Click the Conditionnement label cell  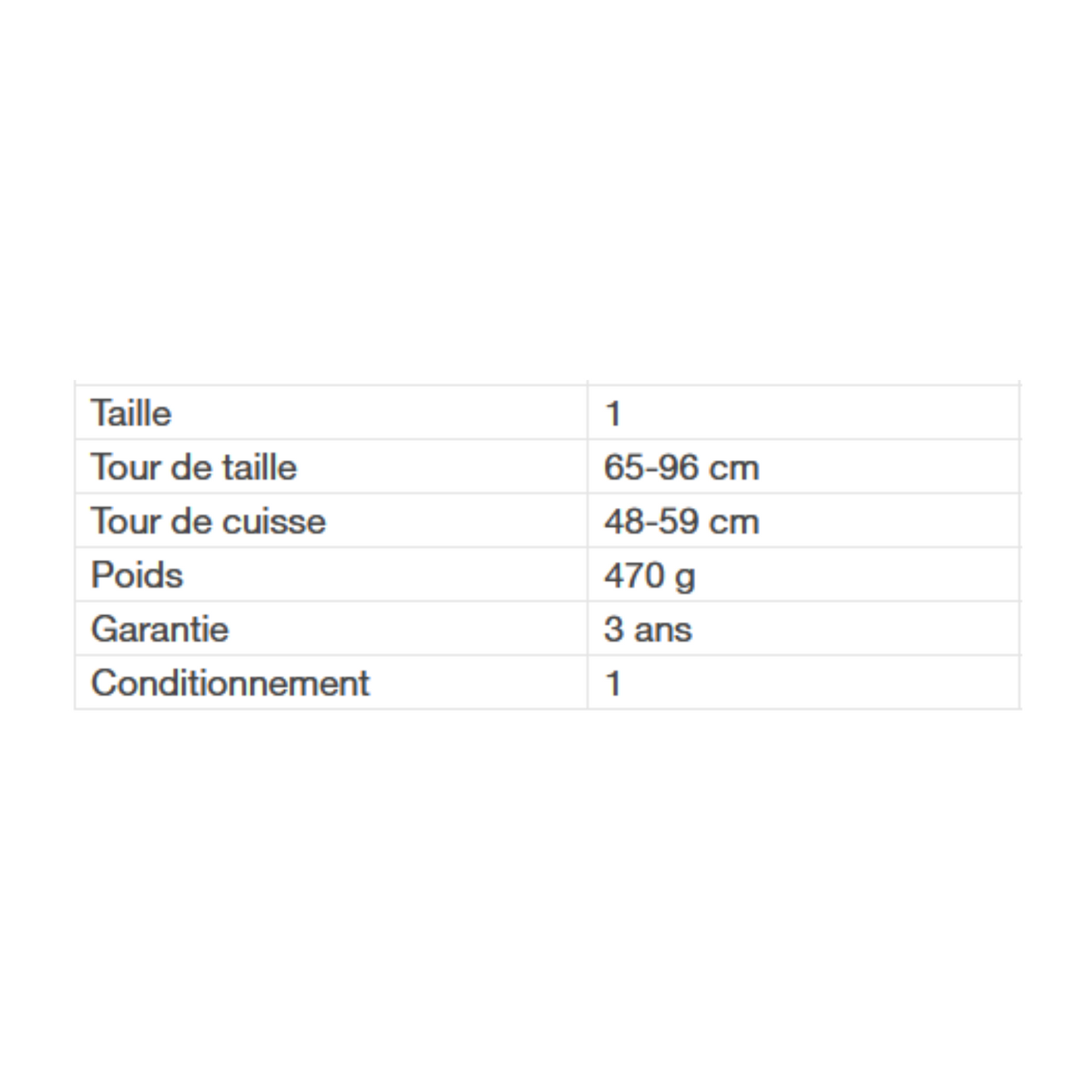coord(230,683)
